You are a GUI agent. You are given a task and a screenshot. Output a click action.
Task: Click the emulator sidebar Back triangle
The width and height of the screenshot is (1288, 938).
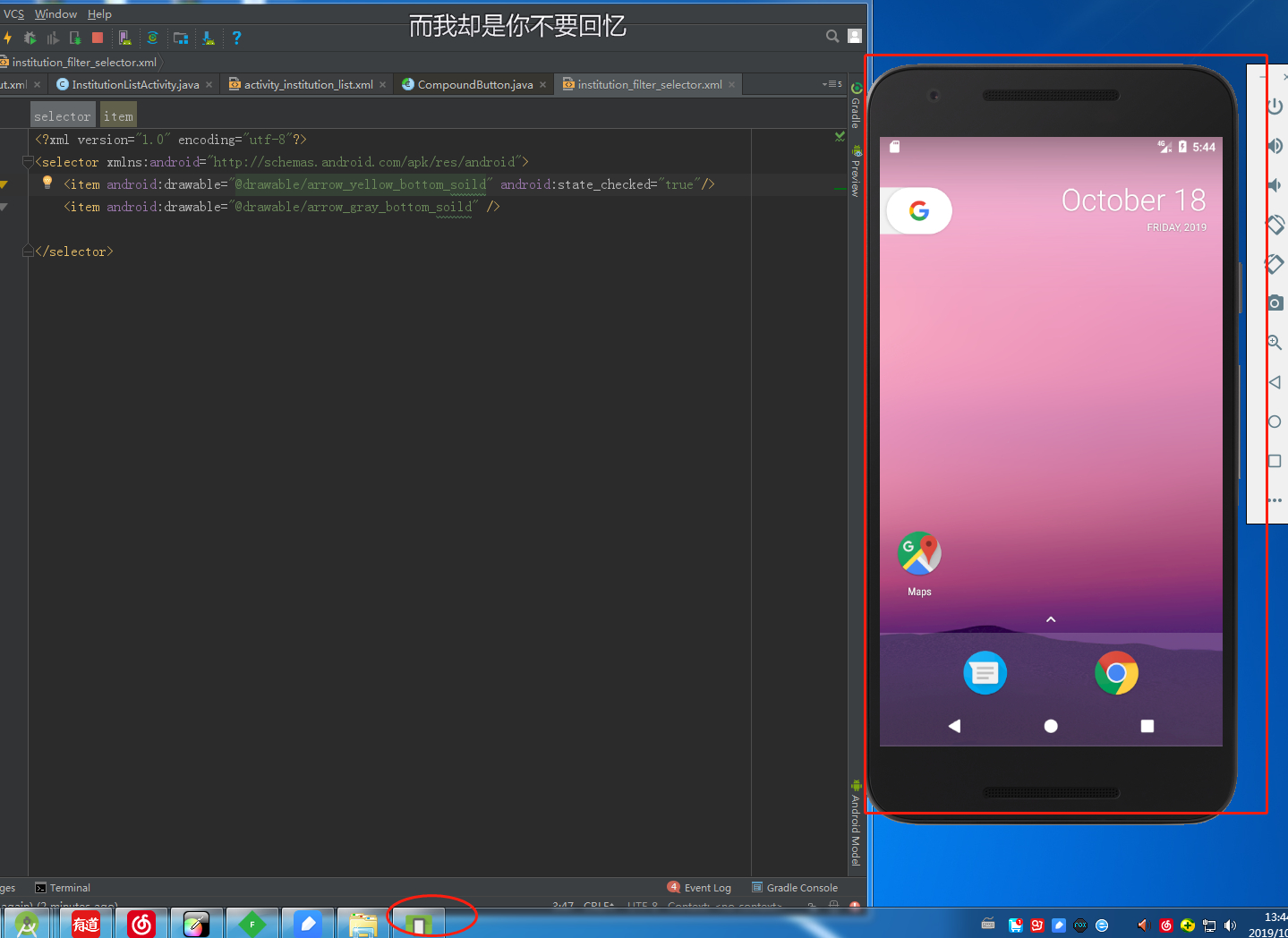[1275, 382]
